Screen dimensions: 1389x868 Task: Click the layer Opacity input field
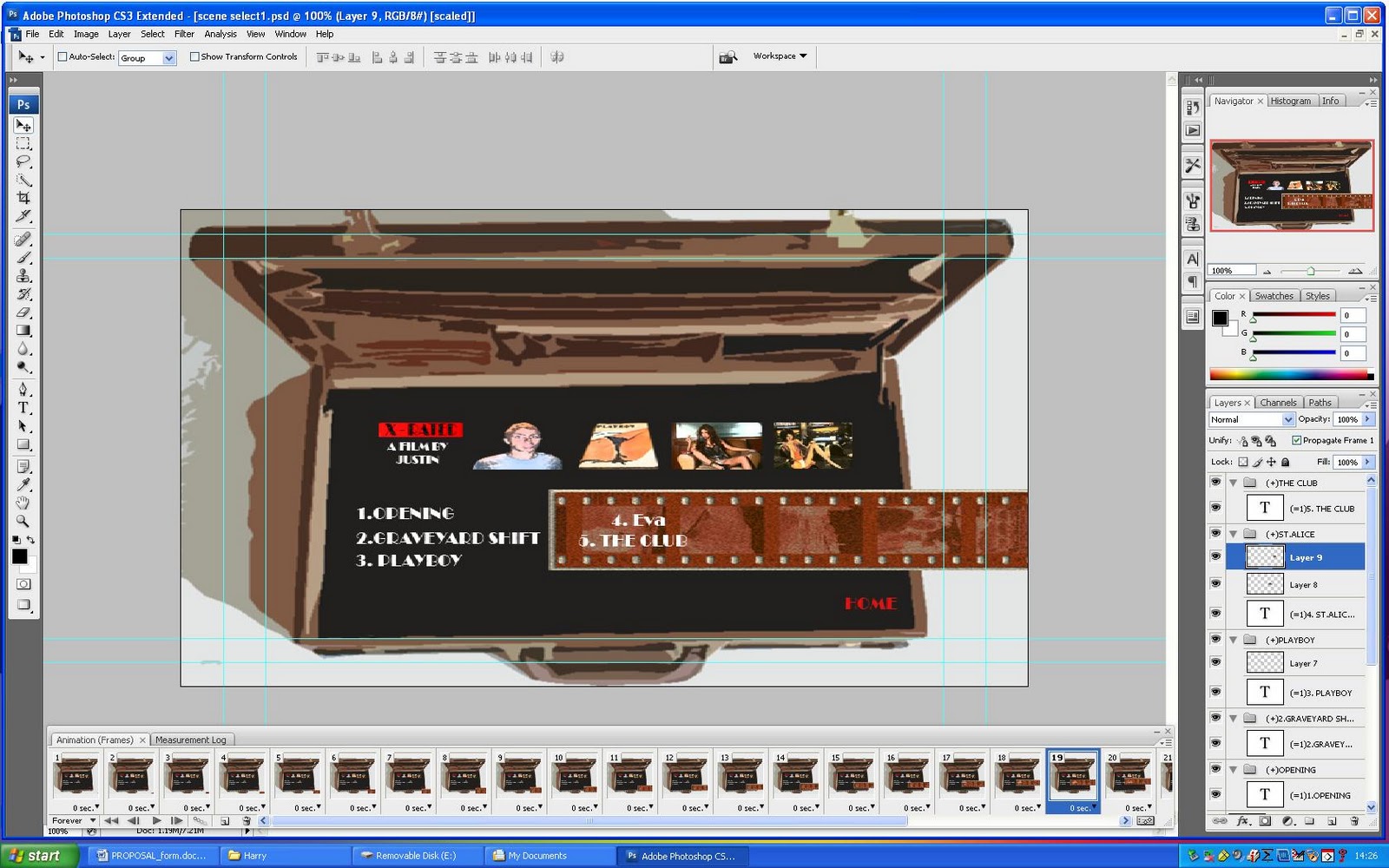click(x=1347, y=419)
